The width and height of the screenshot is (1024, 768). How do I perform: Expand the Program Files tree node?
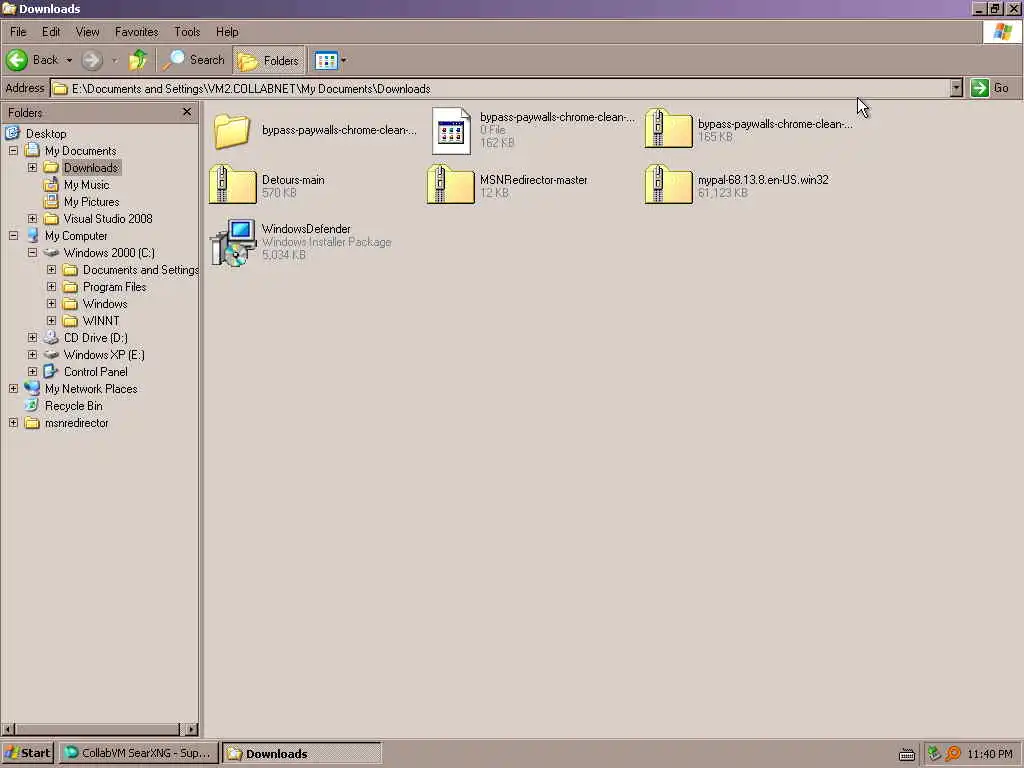[51, 287]
